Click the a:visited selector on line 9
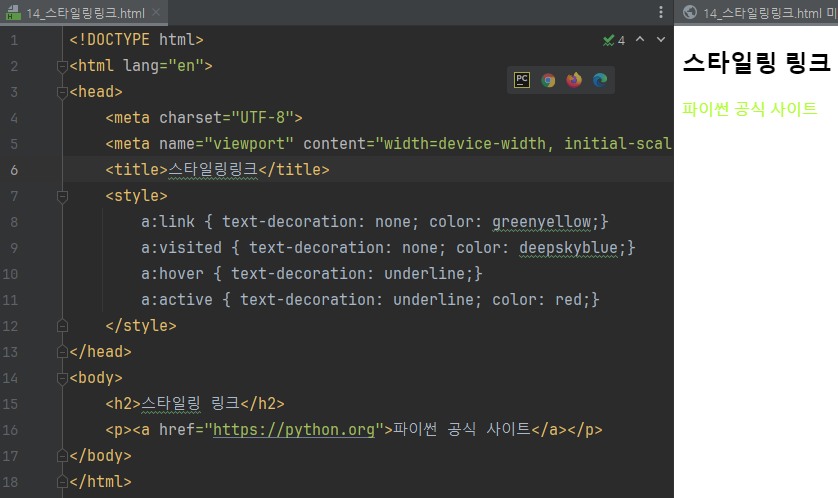 pyautogui.click(x=181, y=248)
